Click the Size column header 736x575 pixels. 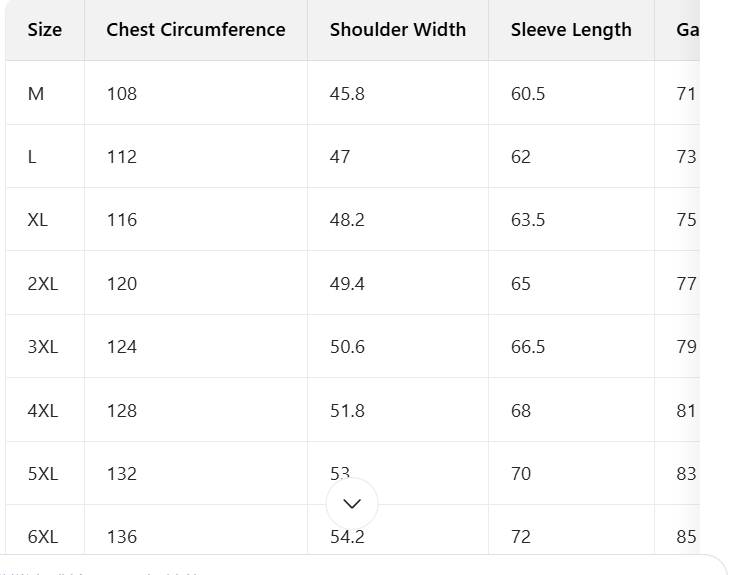pos(44,30)
